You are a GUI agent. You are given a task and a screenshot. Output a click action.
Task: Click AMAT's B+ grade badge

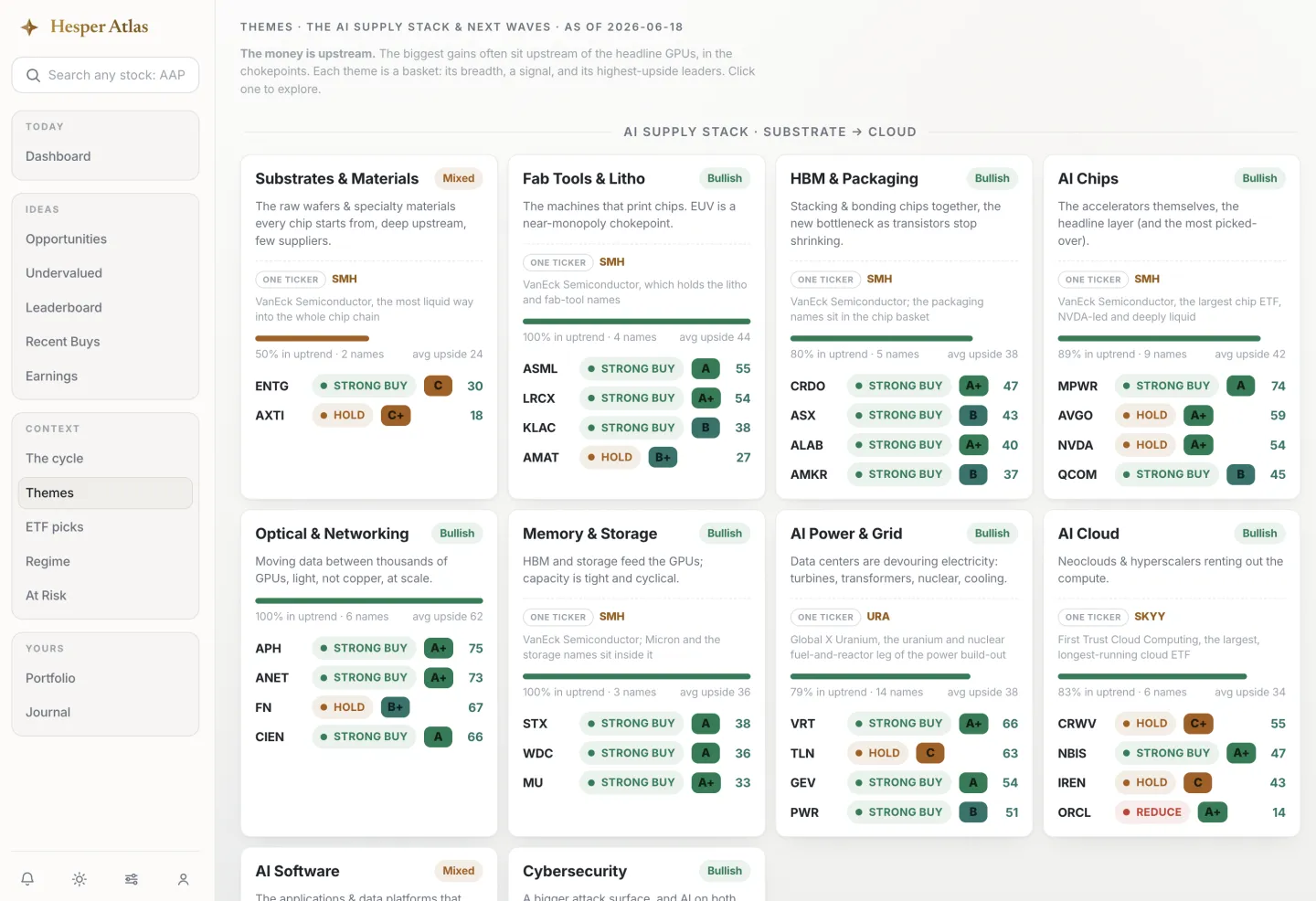point(663,458)
